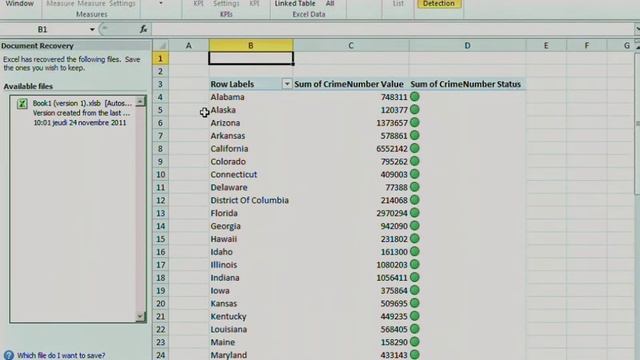The height and width of the screenshot is (360, 640).
Task: Click the Linked Table ribbon item
Action: point(295,4)
